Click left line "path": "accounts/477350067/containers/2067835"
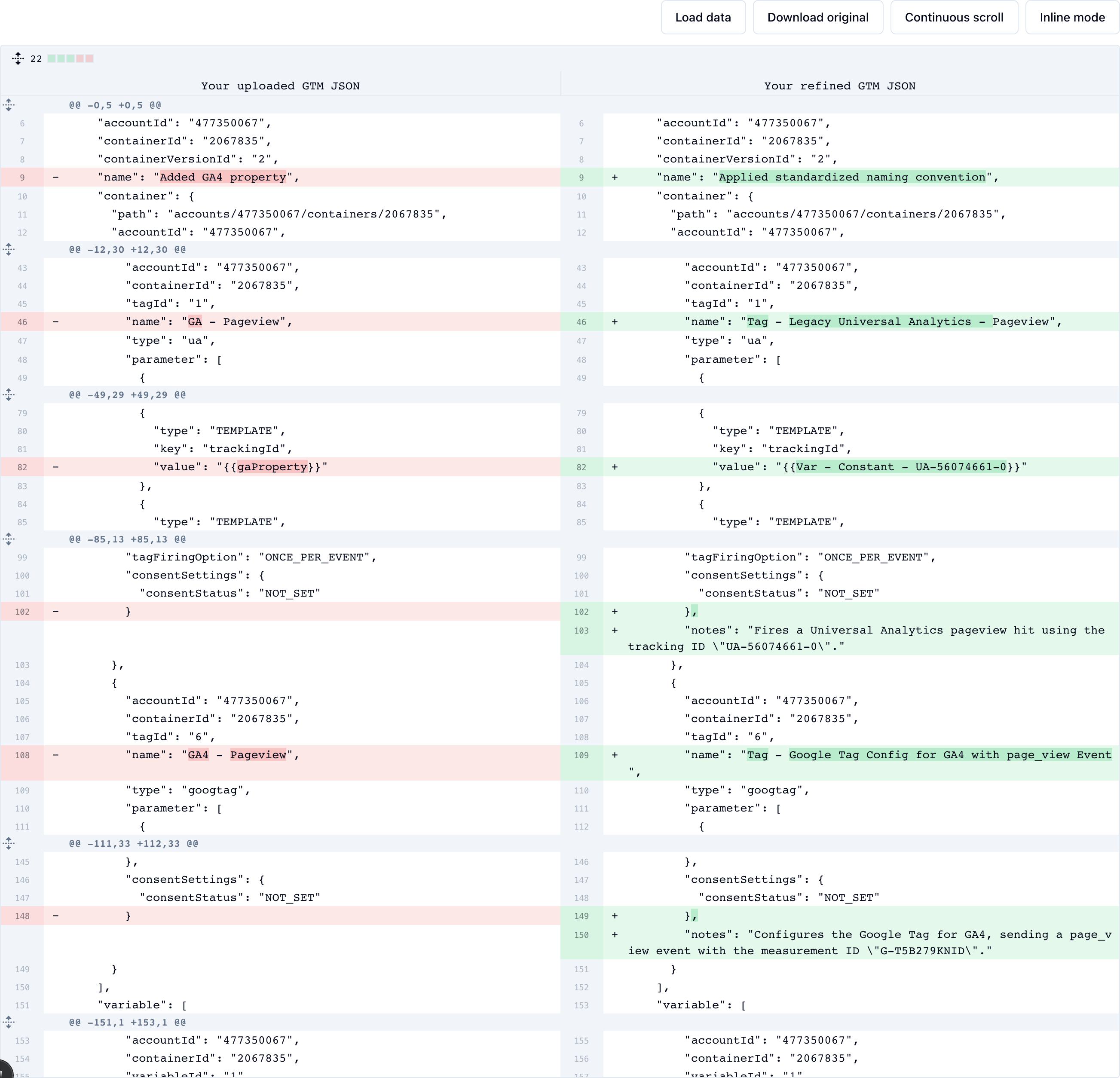 pyautogui.click(x=279, y=214)
